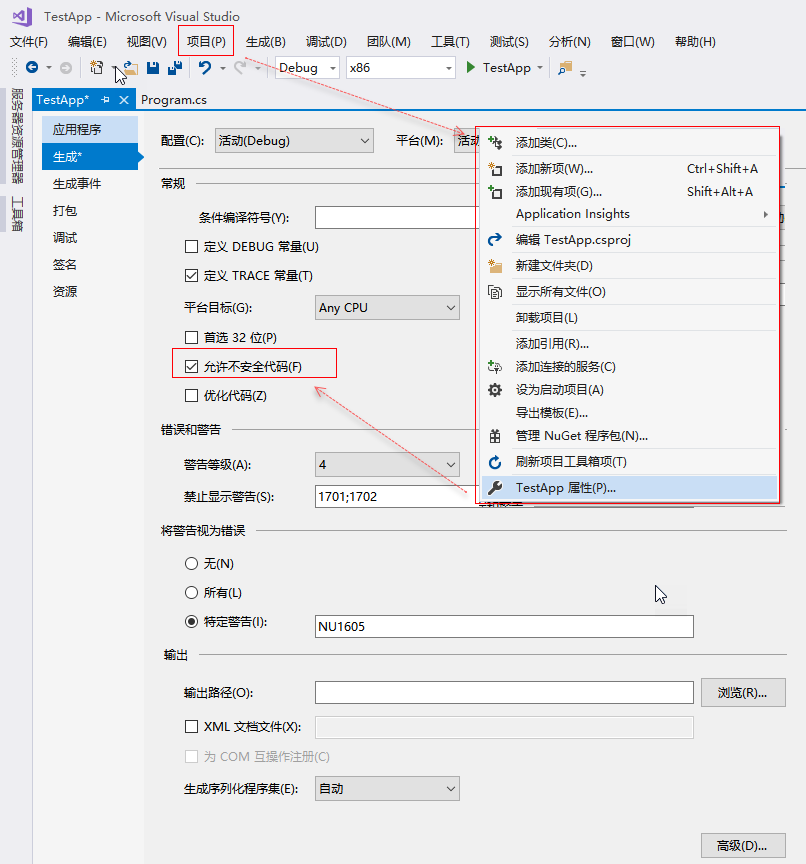Click the specific warnings field NU1605

(504, 627)
